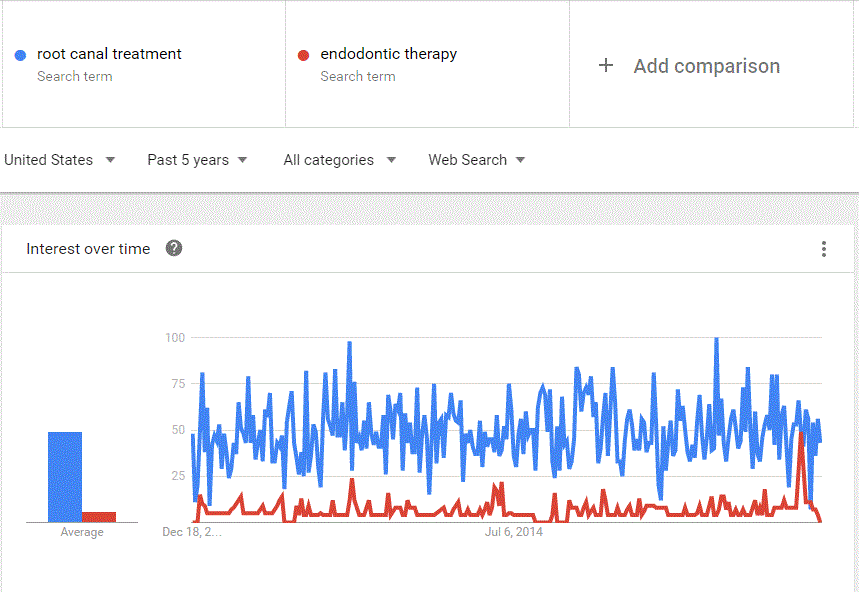Edit the root canal treatment search term

pos(109,54)
